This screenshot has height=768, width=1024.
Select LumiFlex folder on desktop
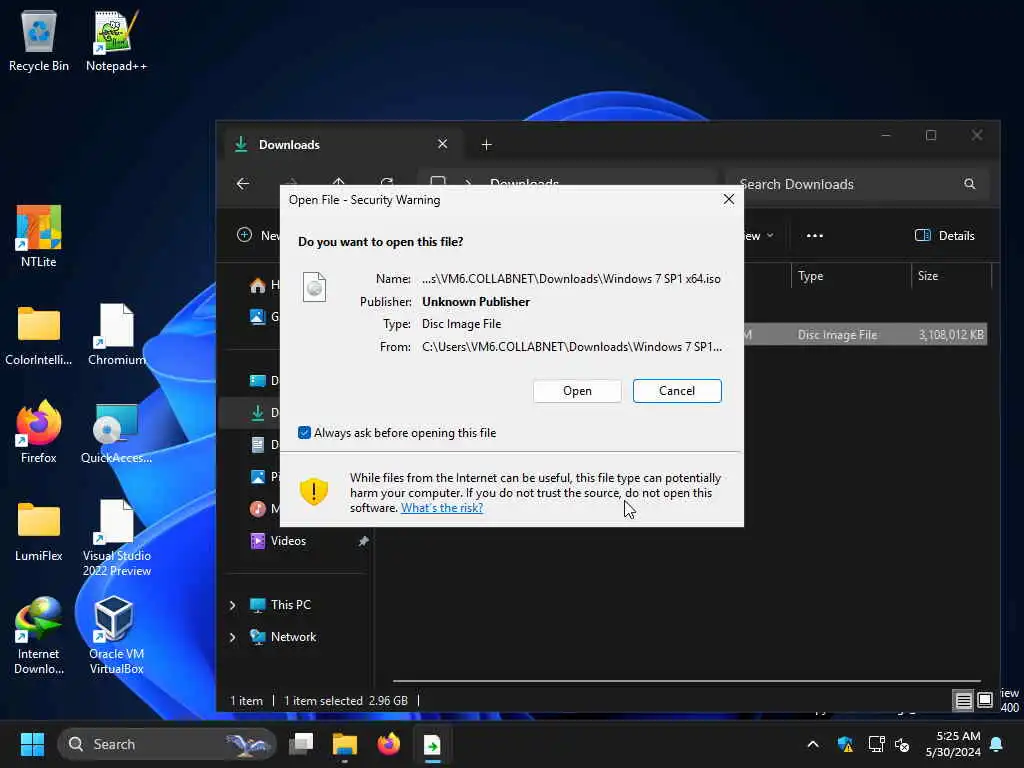(39, 530)
